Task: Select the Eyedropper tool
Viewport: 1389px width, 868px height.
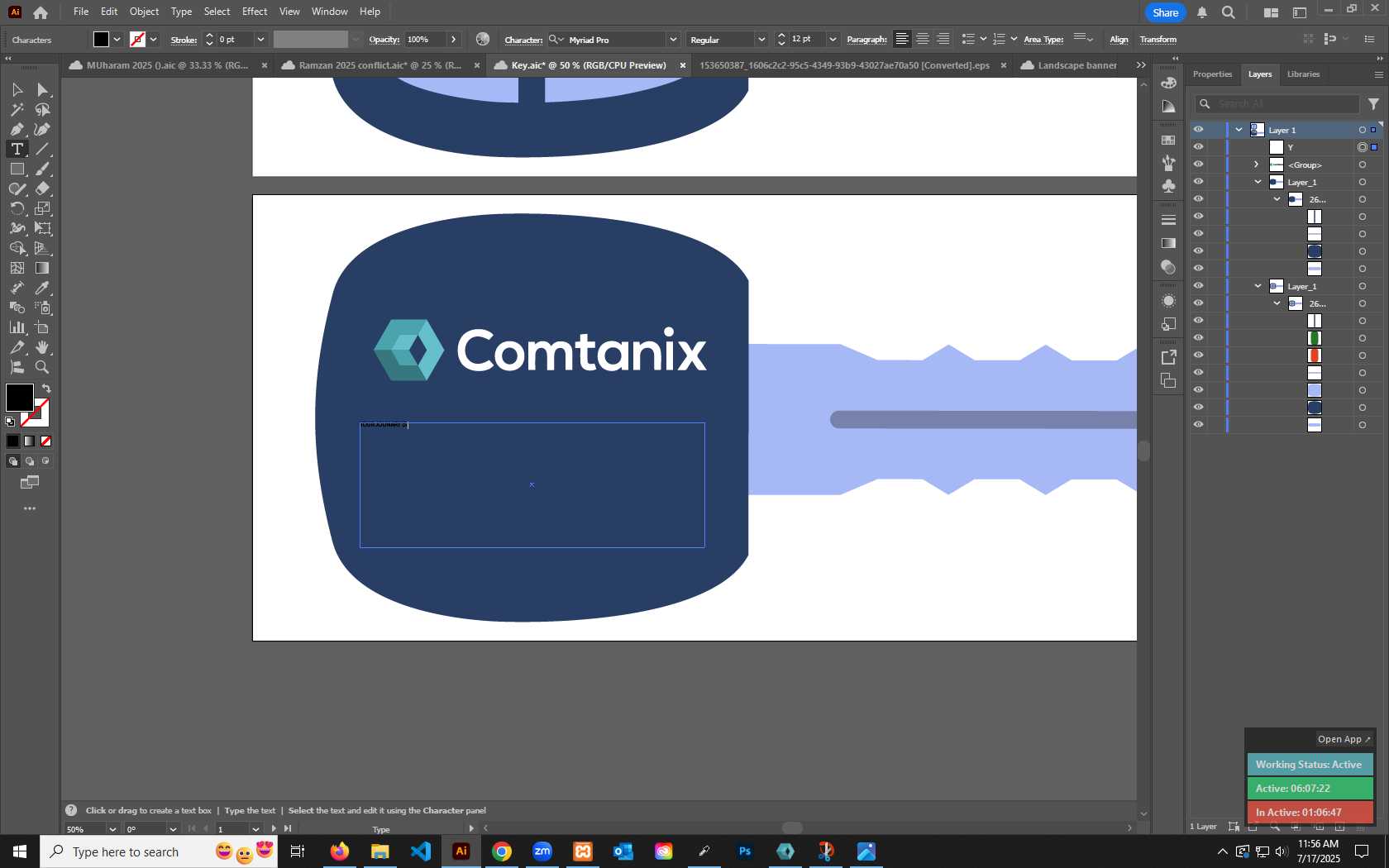Action: coord(42,288)
